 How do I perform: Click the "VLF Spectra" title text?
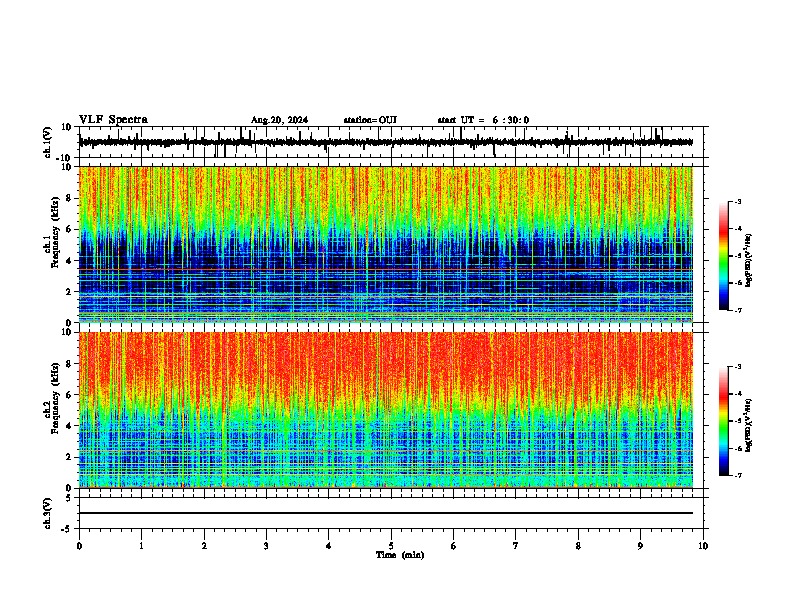click(113, 120)
